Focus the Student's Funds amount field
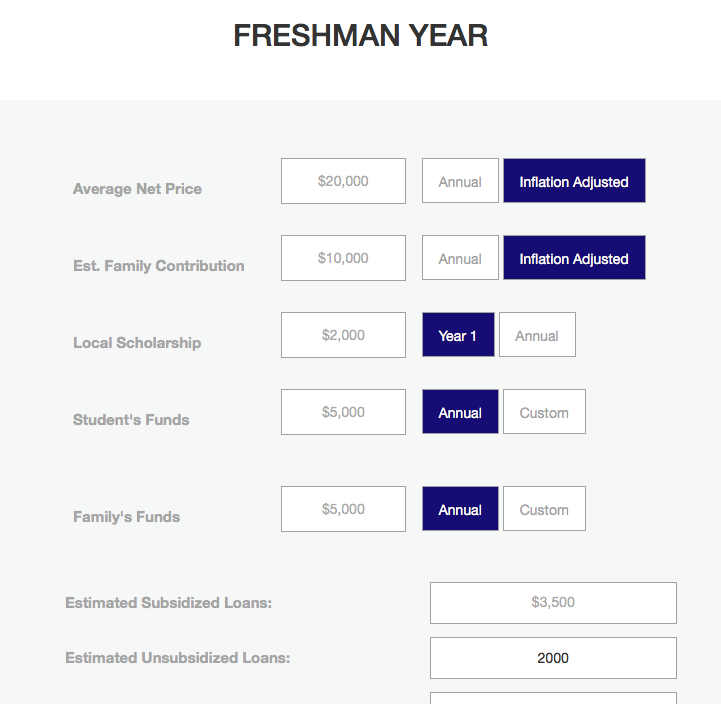This screenshot has height=704, width=721. pyautogui.click(x=343, y=412)
